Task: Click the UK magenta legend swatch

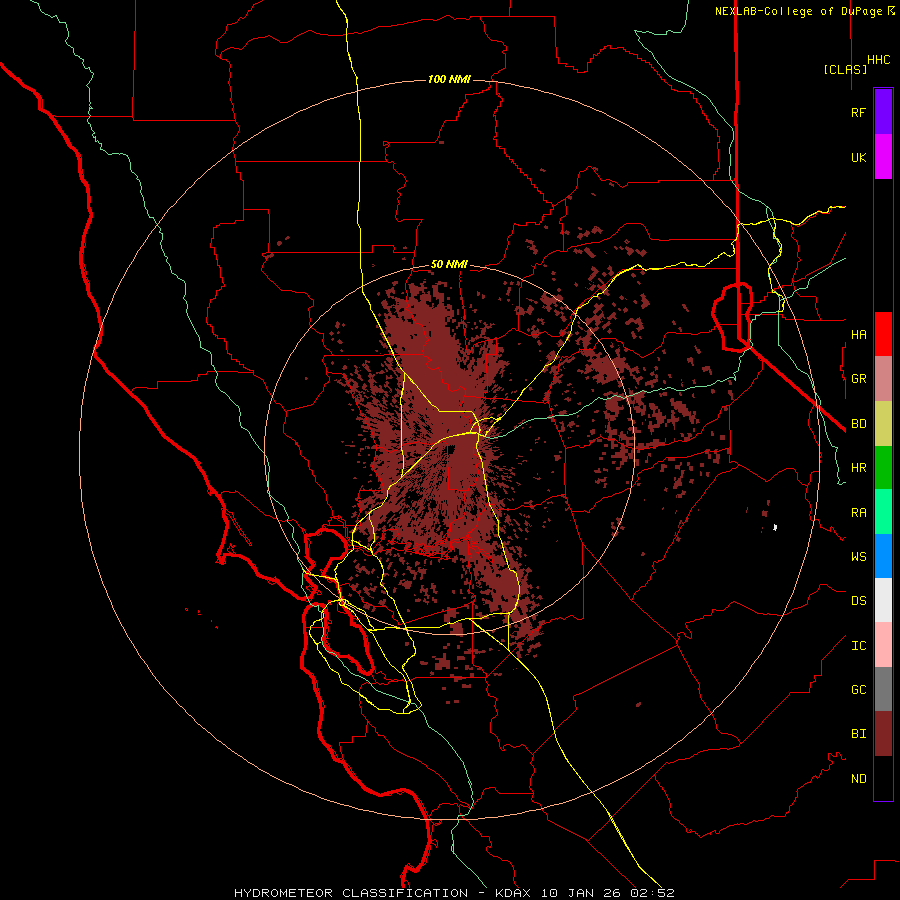Action: click(883, 157)
